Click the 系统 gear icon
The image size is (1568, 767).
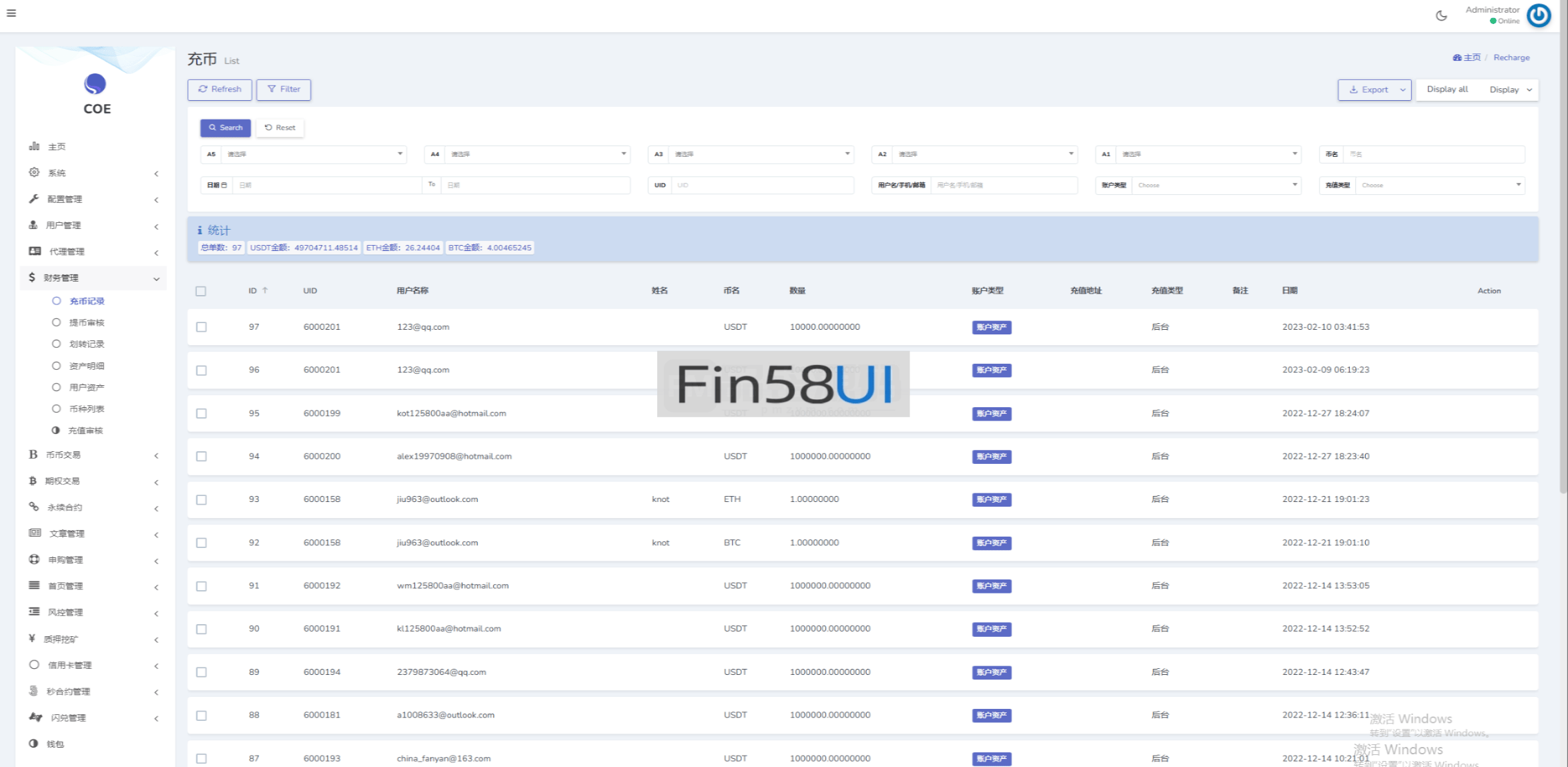(34, 172)
